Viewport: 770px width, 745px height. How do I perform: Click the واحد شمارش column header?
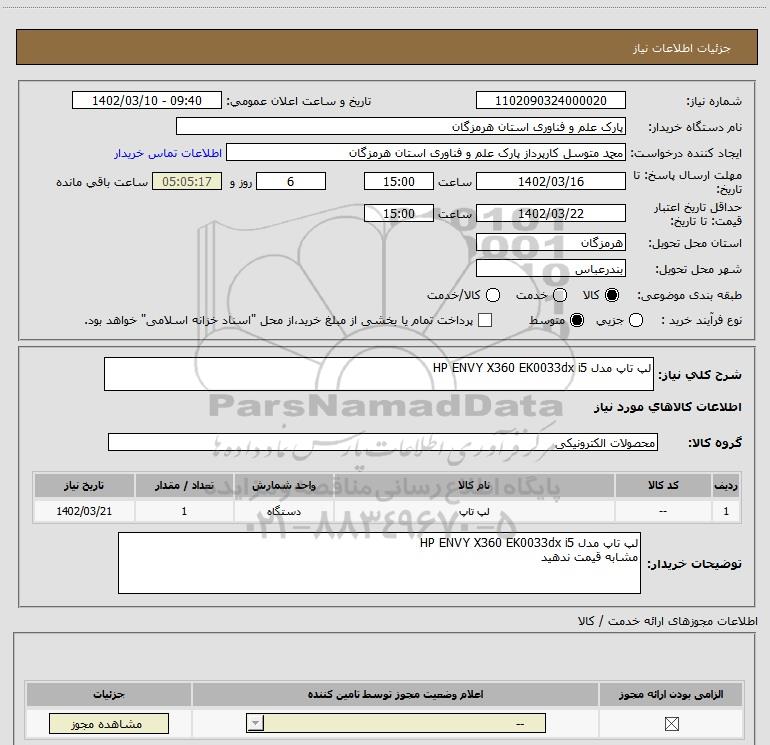284,485
